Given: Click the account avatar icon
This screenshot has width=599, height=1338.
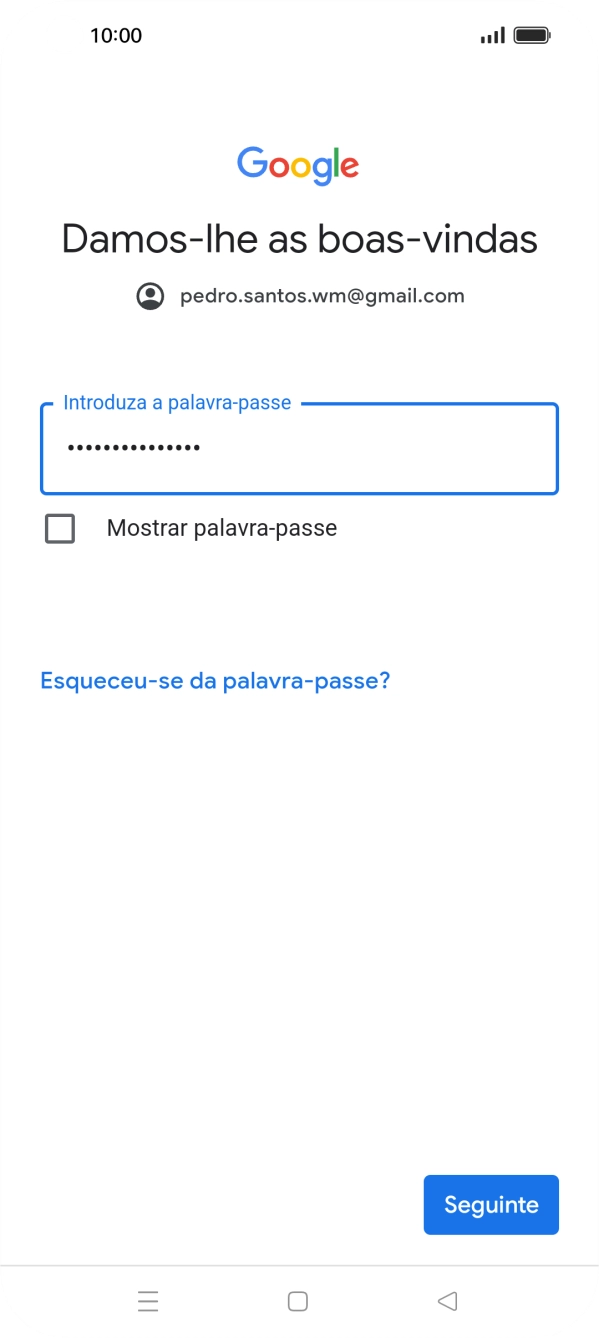Looking at the screenshot, I should (149, 295).
